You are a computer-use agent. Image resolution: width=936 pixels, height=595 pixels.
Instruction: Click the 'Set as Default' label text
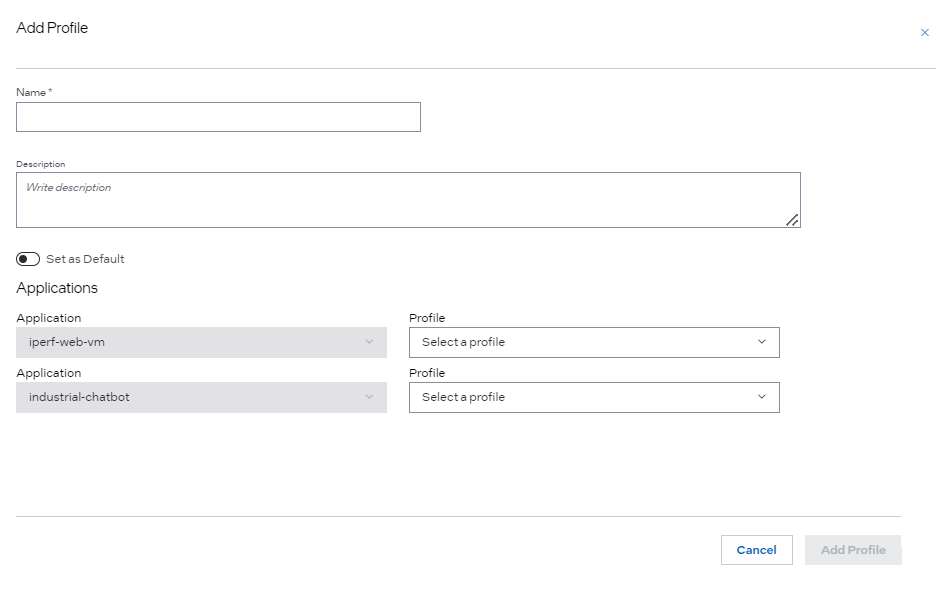pyautogui.click(x=85, y=259)
